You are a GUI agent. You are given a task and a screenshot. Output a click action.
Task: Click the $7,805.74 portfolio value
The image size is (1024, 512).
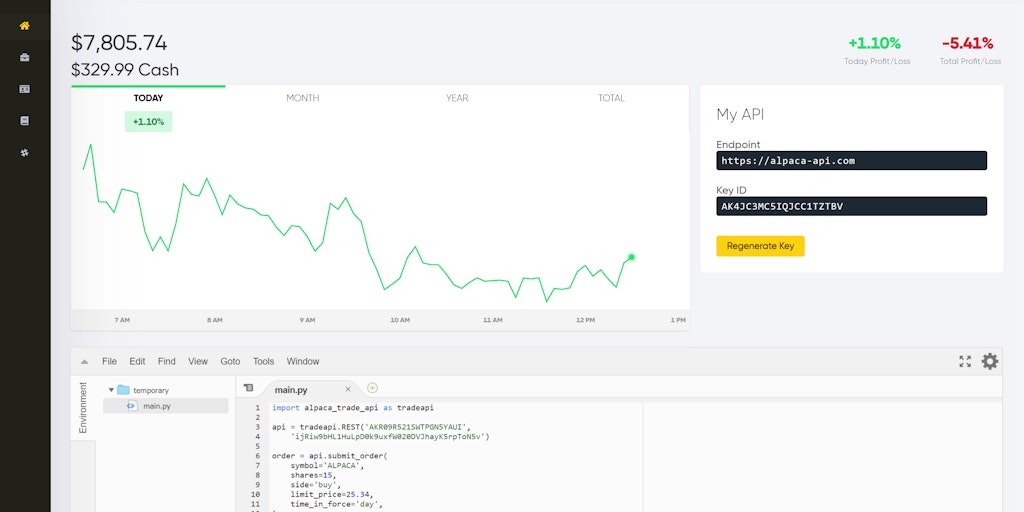(119, 43)
